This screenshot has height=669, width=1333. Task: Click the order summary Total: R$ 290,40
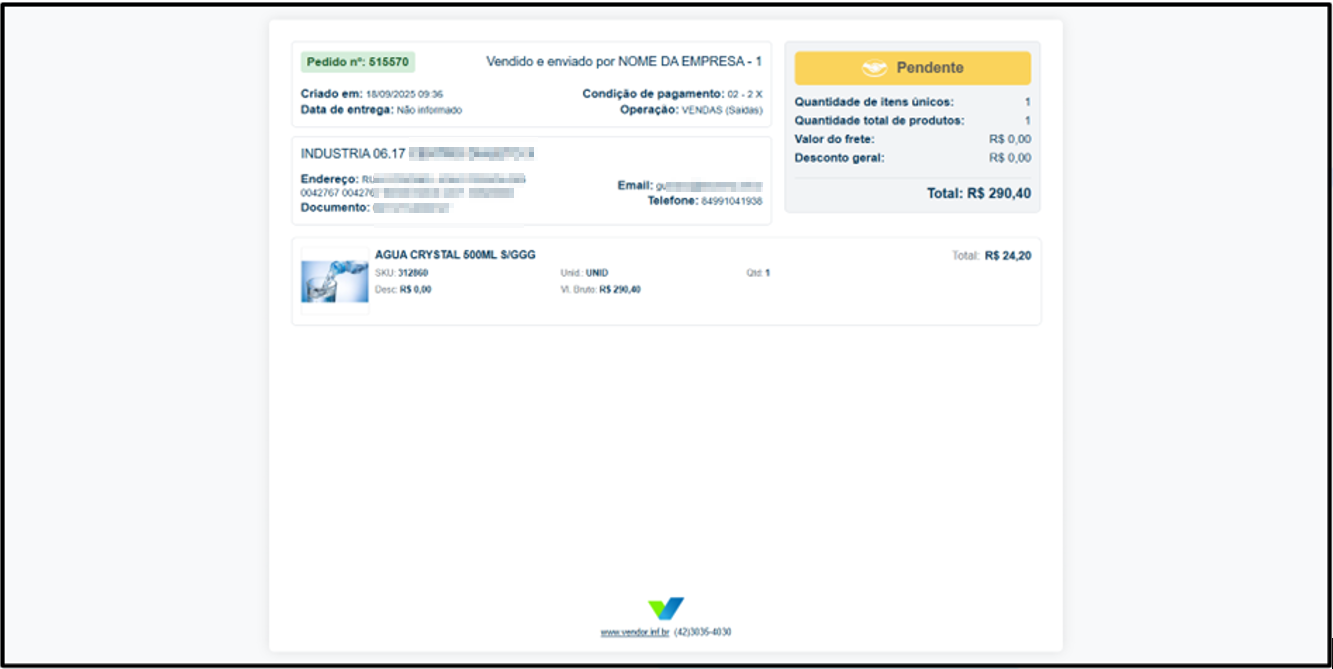979,193
